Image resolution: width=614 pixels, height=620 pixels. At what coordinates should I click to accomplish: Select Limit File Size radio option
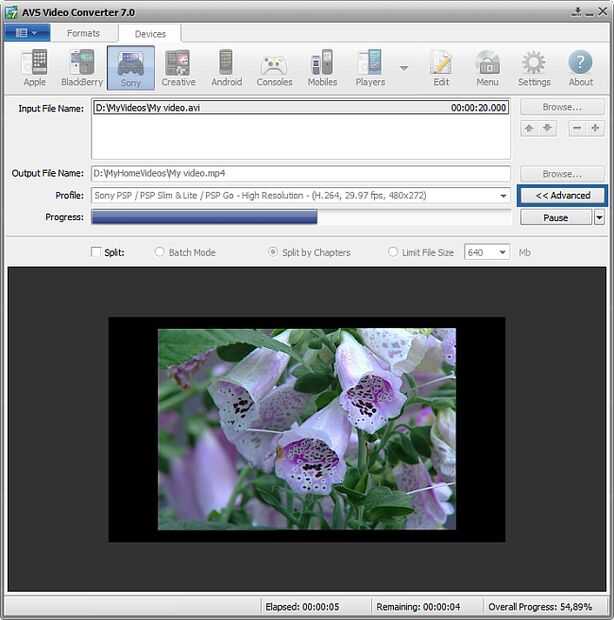392,252
